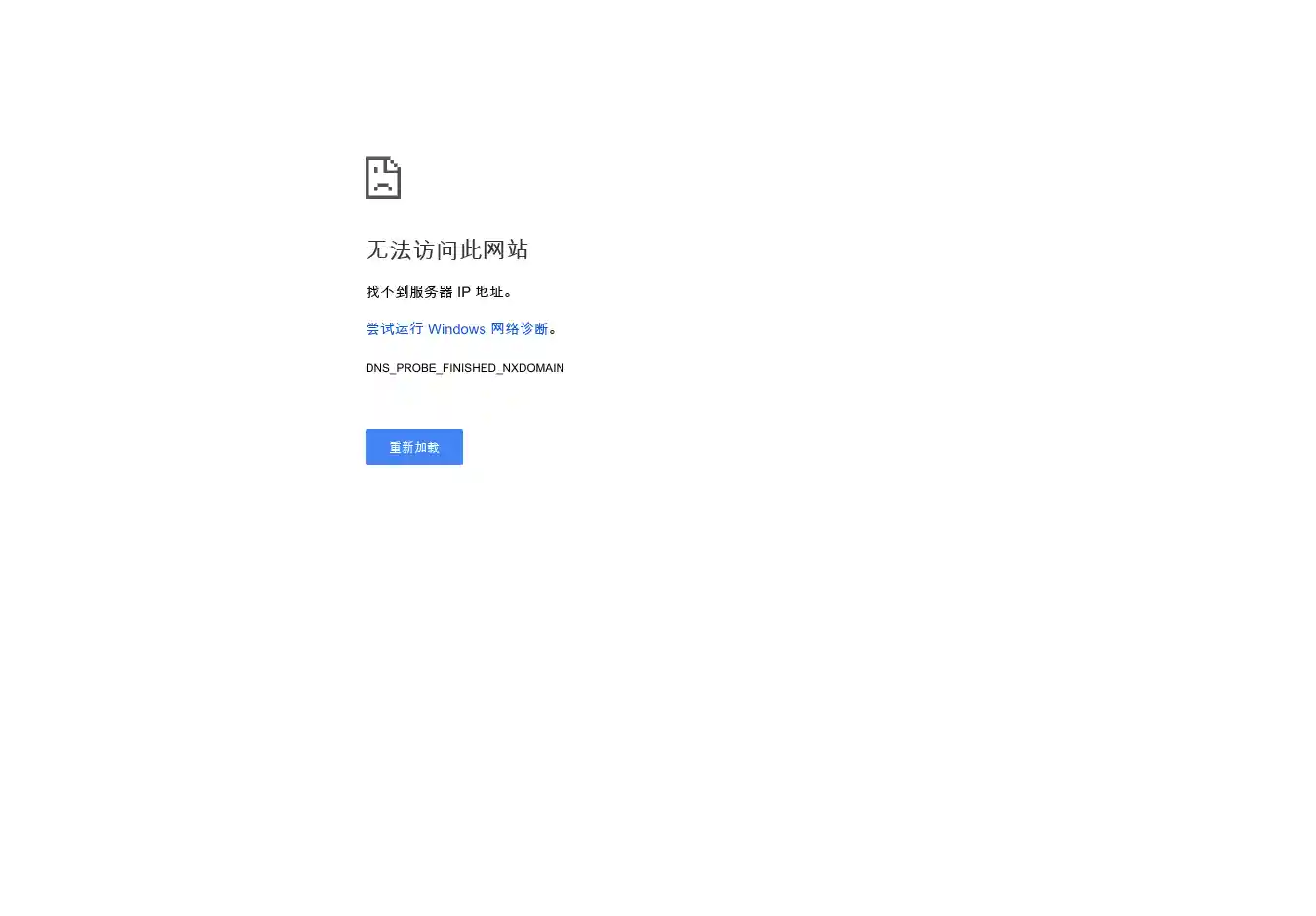Click the word Windows in diagnostics link
Image resolution: width=1316 pixels, height=916 pixels.
(457, 329)
